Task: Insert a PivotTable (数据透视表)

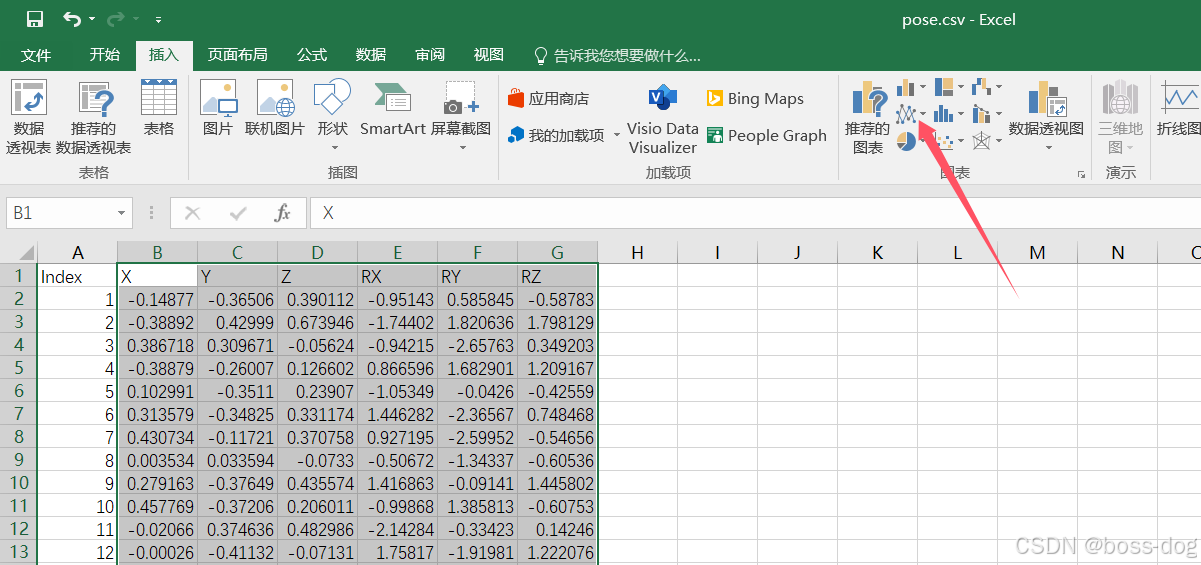Action: click(x=29, y=118)
